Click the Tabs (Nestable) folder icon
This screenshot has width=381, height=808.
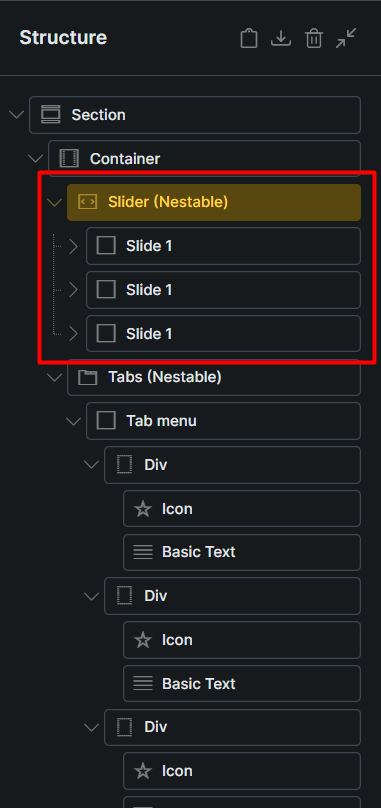tap(87, 378)
